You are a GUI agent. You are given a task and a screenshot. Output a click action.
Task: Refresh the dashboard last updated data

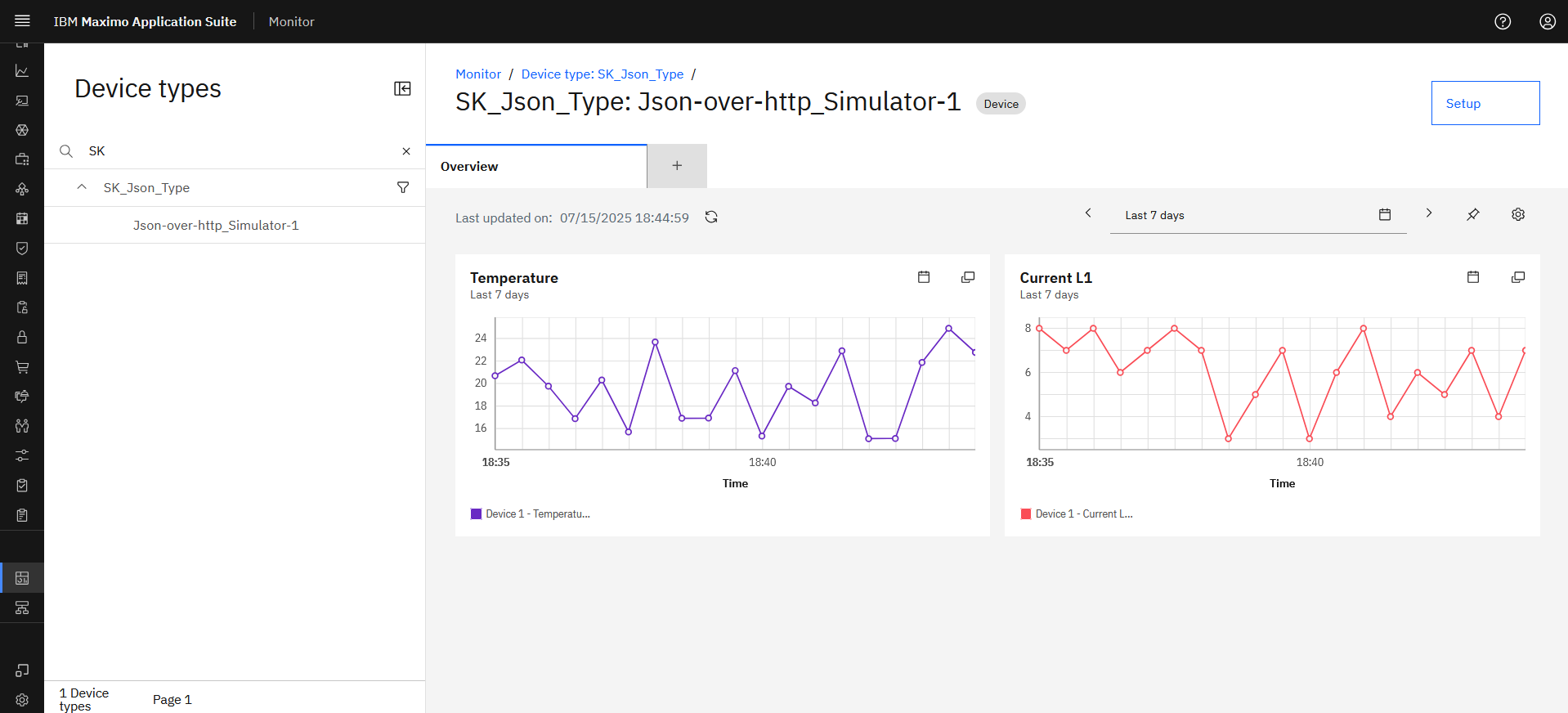[x=711, y=217]
